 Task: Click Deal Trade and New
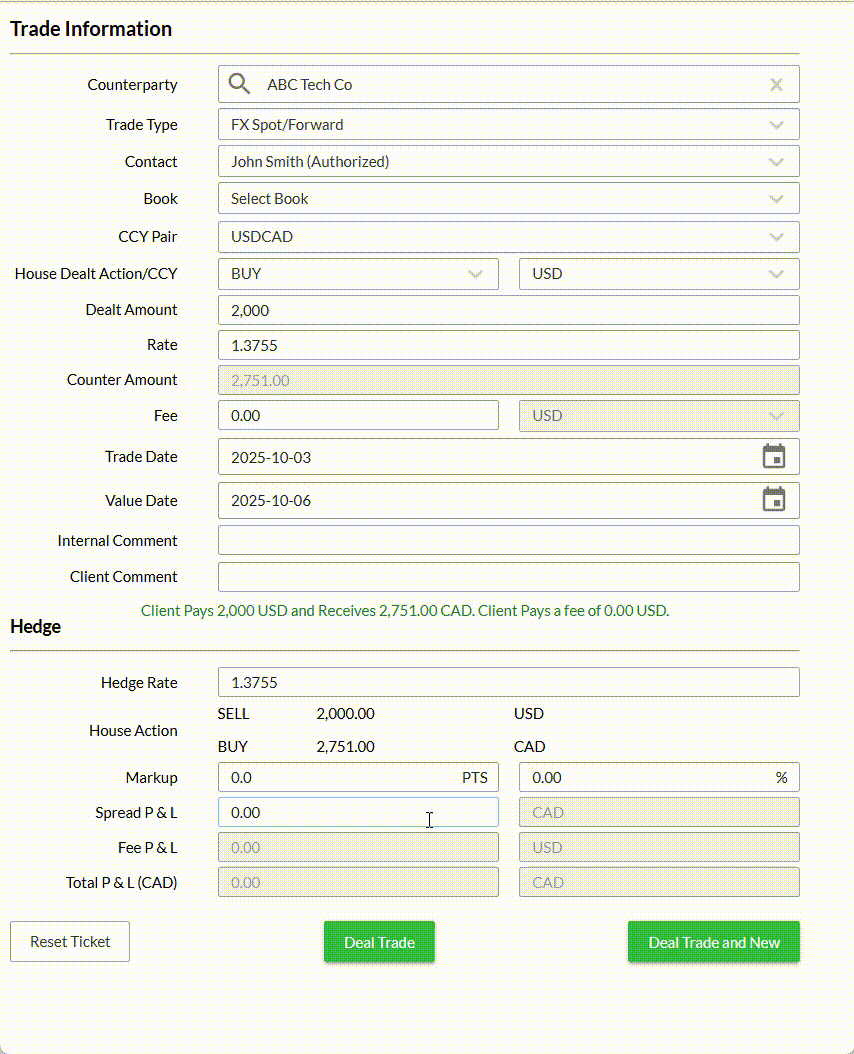[x=713, y=941]
